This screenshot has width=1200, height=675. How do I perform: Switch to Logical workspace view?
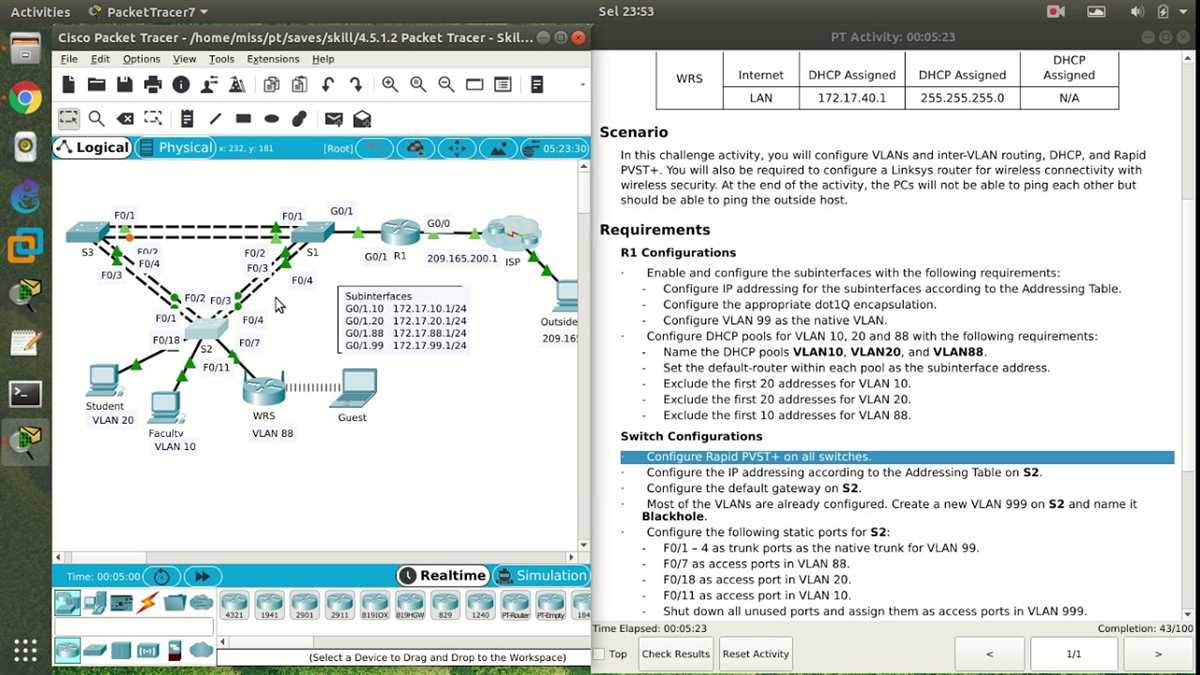point(92,148)
